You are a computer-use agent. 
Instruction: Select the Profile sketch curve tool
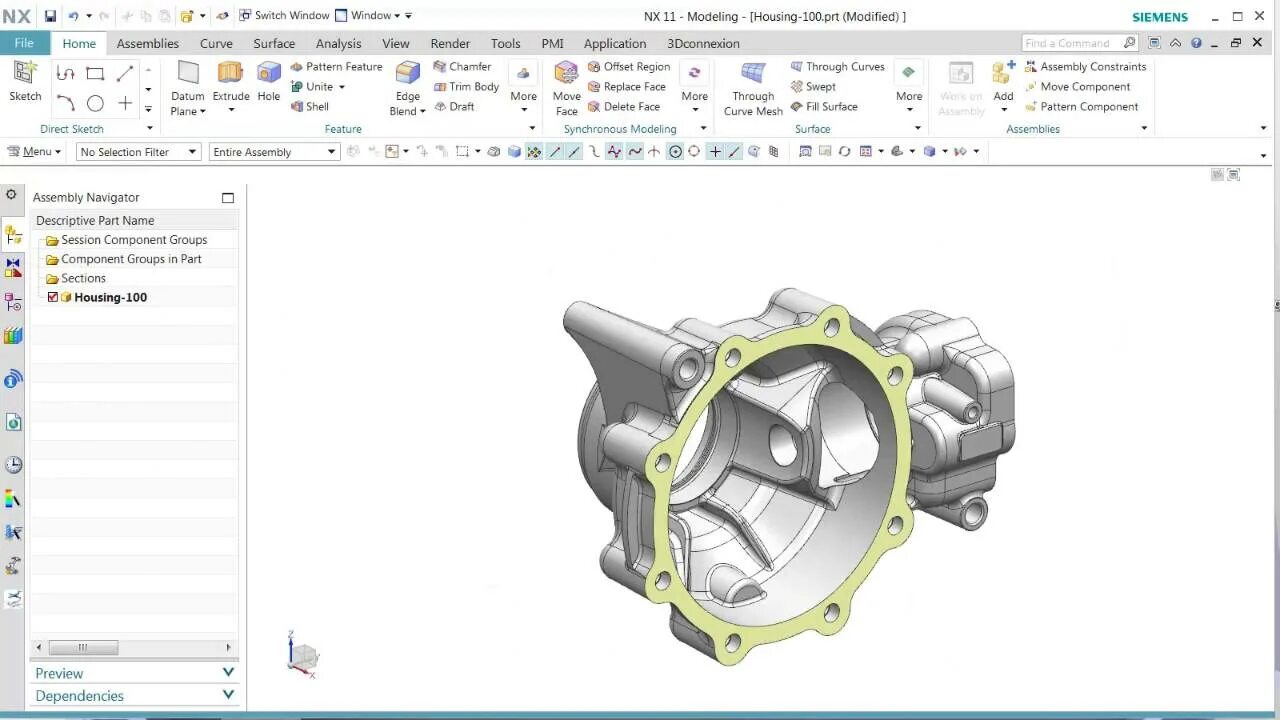(65, 73)
